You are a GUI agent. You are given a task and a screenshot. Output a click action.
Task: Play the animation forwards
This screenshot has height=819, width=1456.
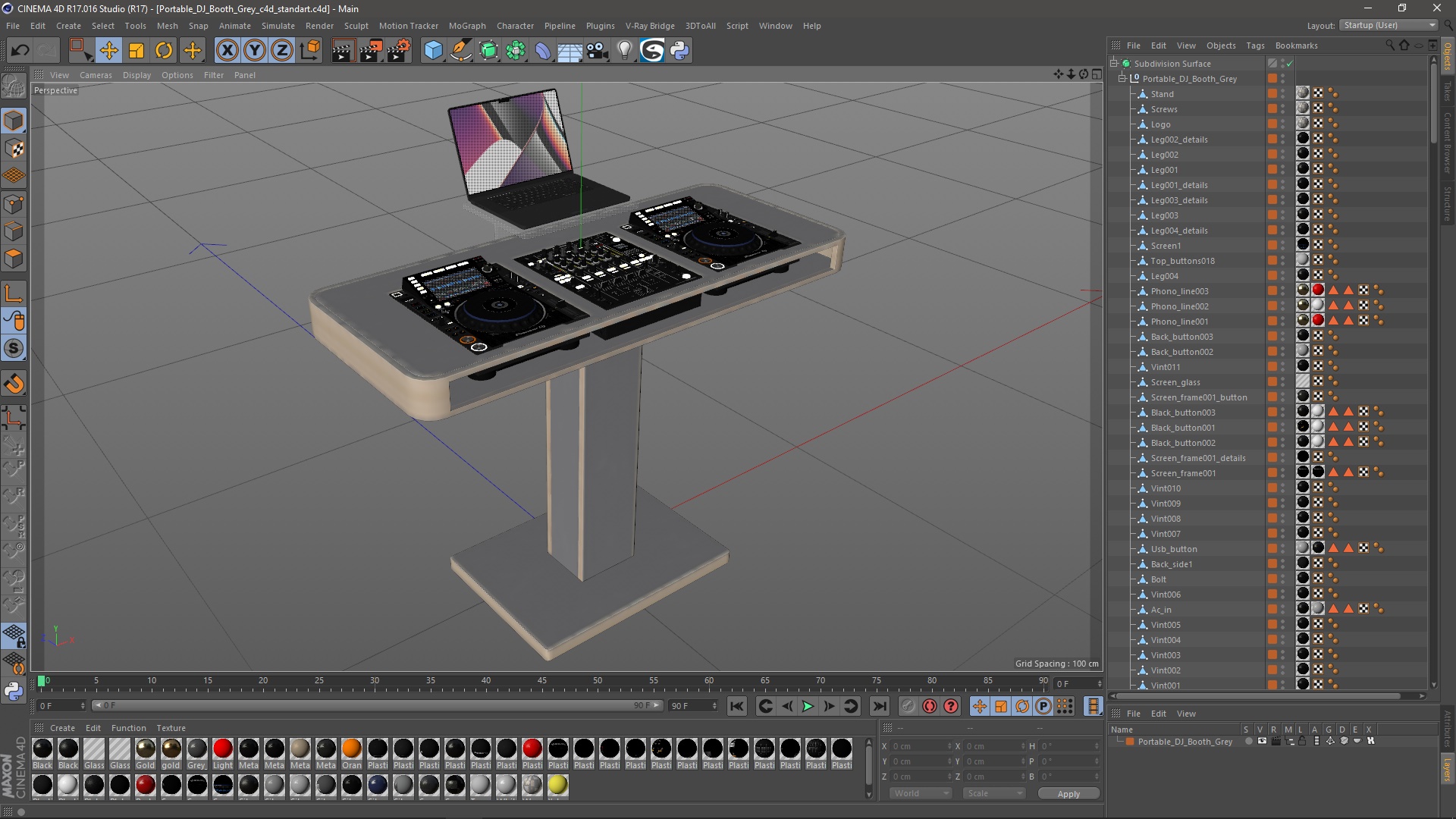click(x=808, y=706)
